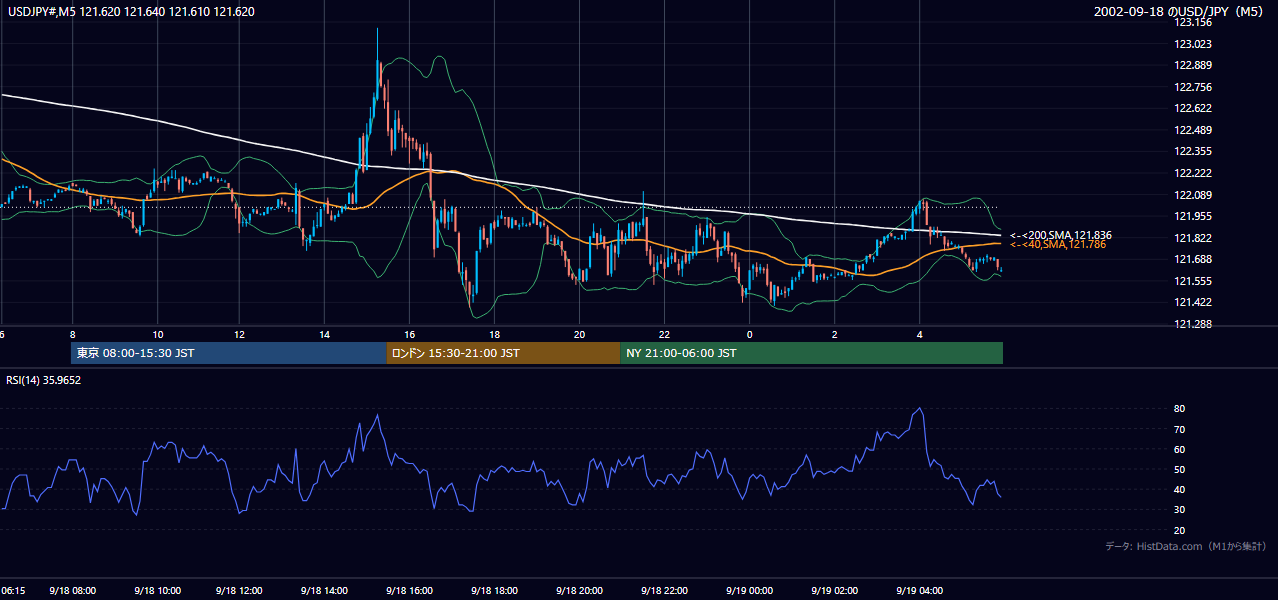The width and height of the screenshot is (1278, 600).
Task: Click hour label 18 under the price chart
Action: point(495,334)
